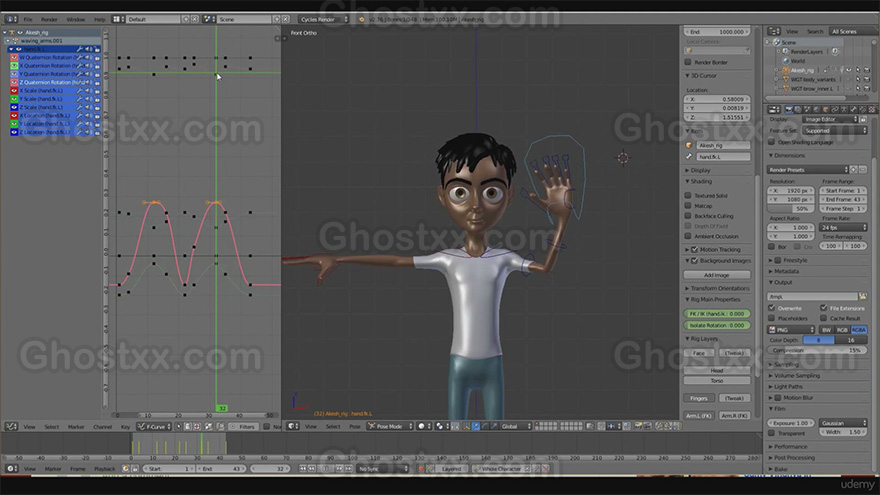Enable the Matcap checkbox
The width and height of the screenshot is (880, 495).
tap(688, 205)
